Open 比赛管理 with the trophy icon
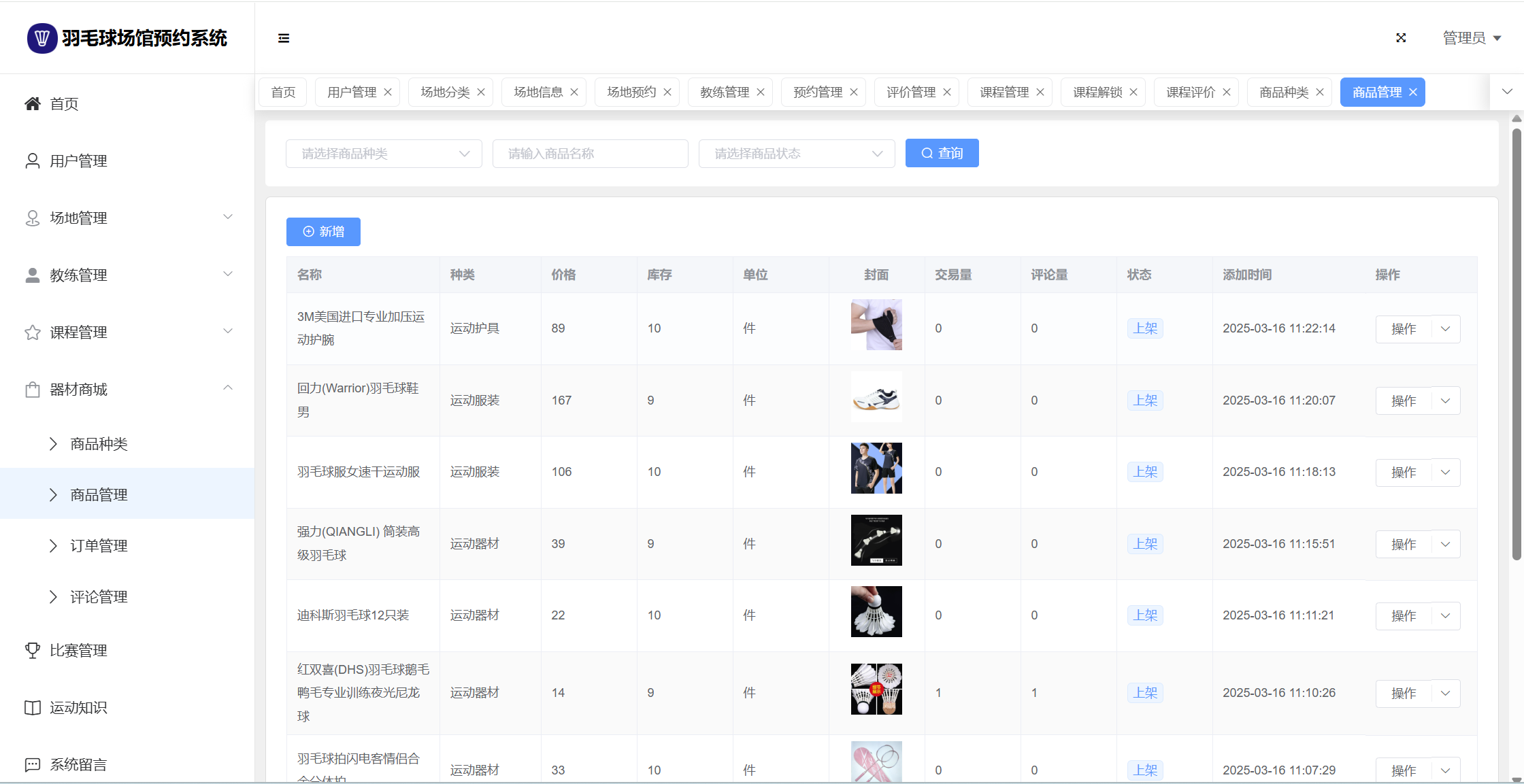The height and width of the screenshot is (784, 1524). (78, 651)
